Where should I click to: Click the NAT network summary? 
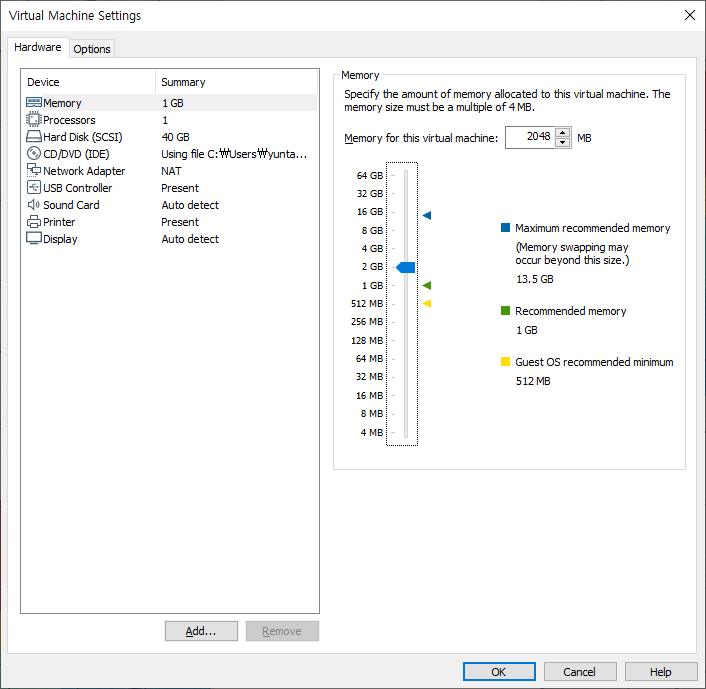172,171
